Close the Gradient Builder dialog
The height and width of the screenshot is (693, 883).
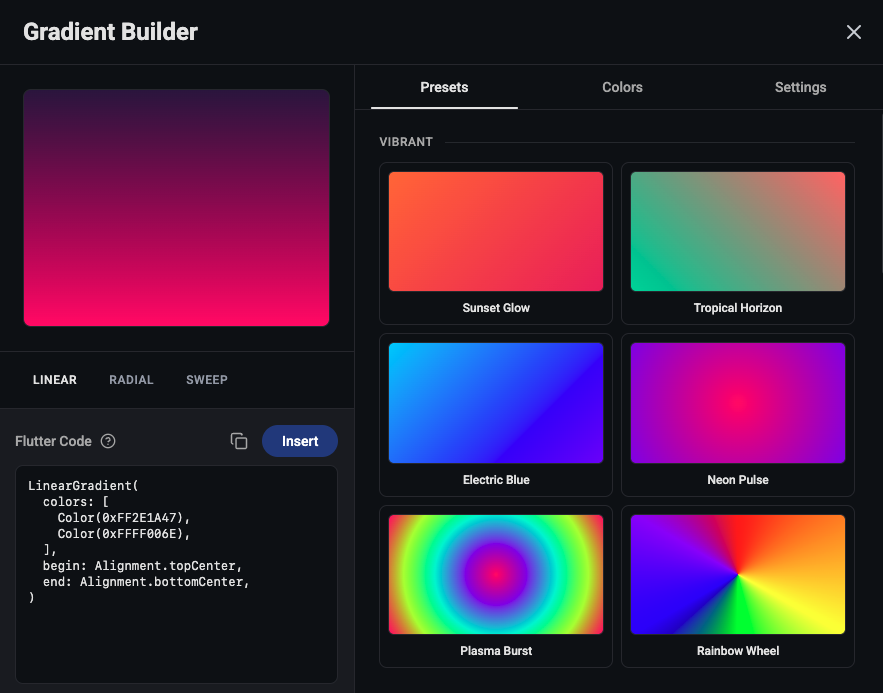[x=853, y=31]
